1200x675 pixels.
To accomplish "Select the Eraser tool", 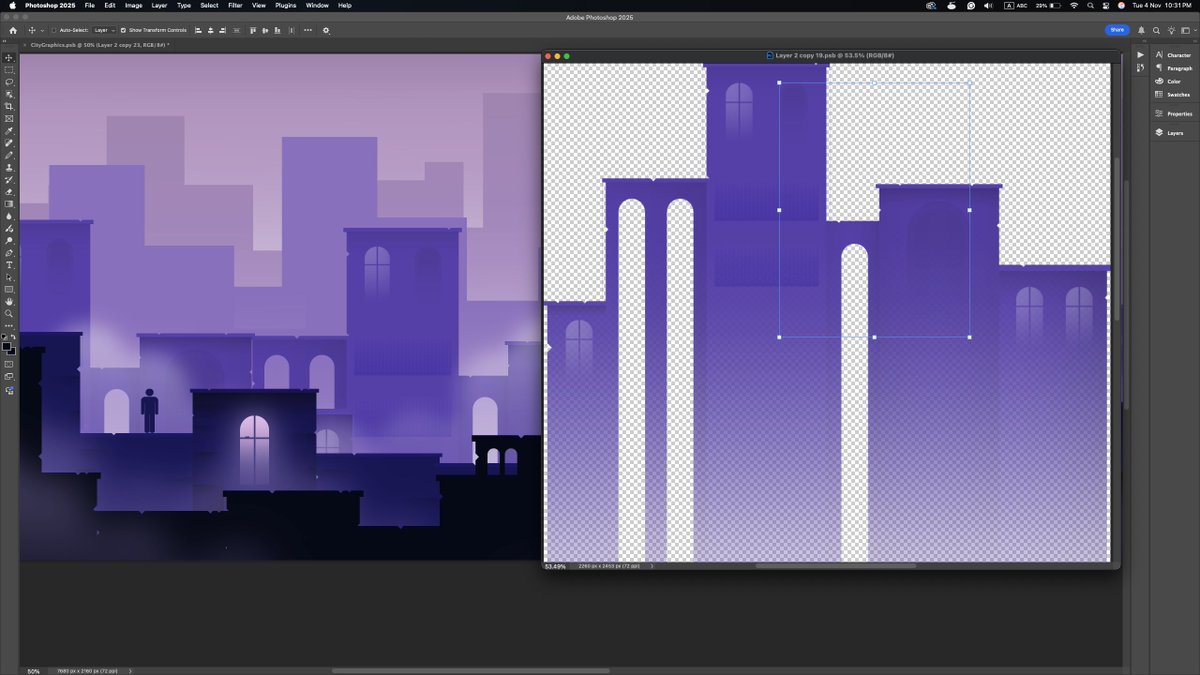I will [x=8, y=191].
